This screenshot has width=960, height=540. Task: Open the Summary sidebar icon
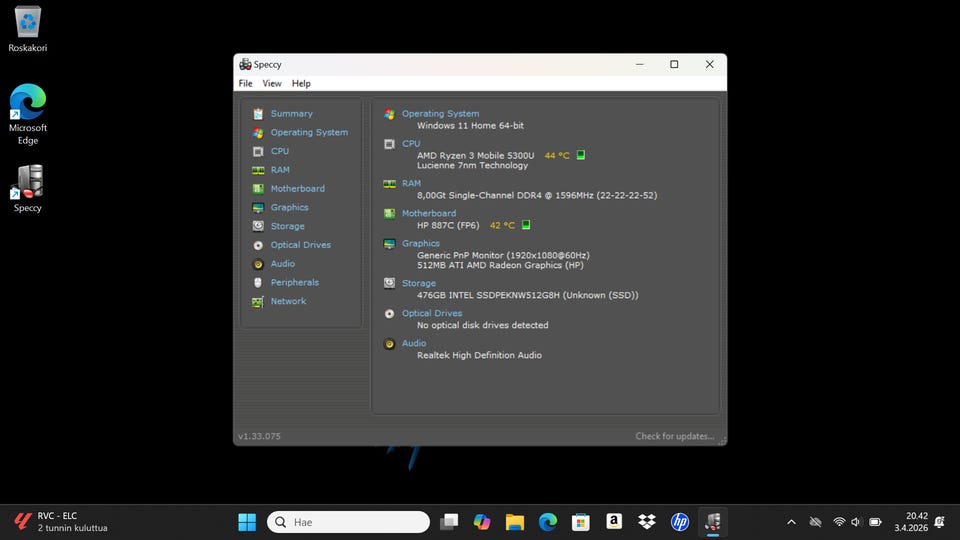click(258, 114)
